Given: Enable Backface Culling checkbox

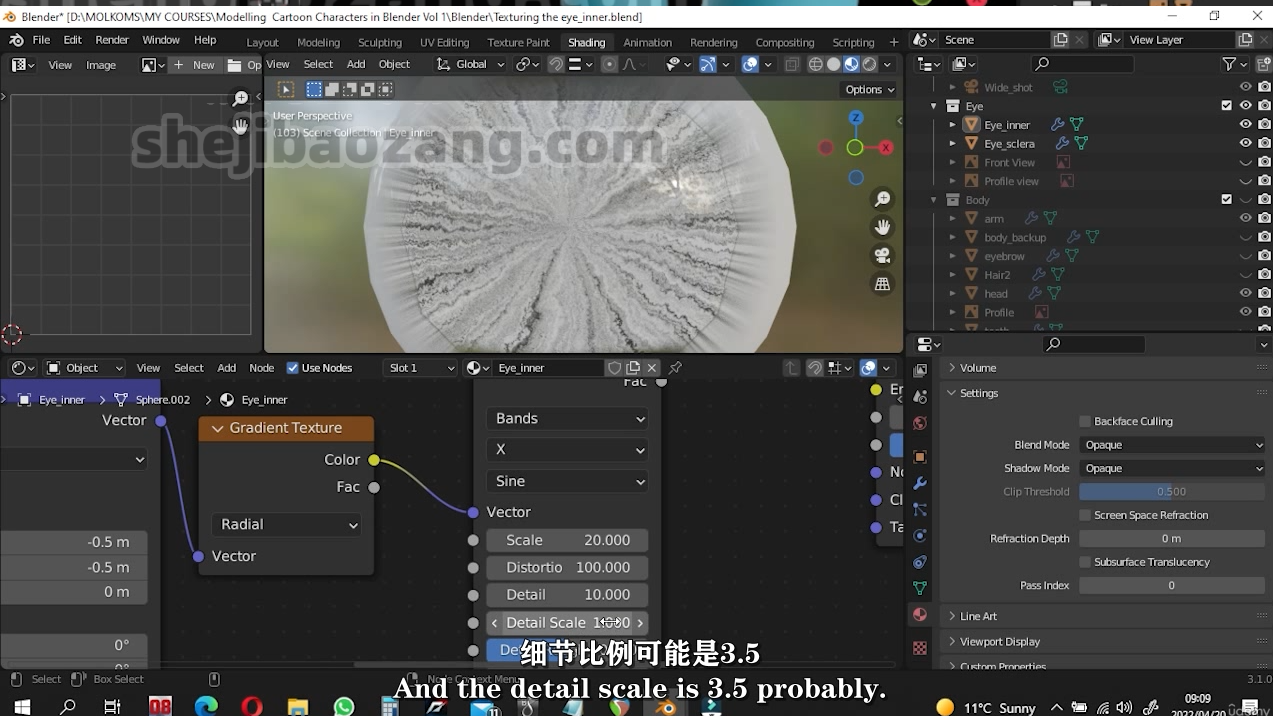Looking at the screenshot, I should pyautogui.click(x=1085, y=421).
